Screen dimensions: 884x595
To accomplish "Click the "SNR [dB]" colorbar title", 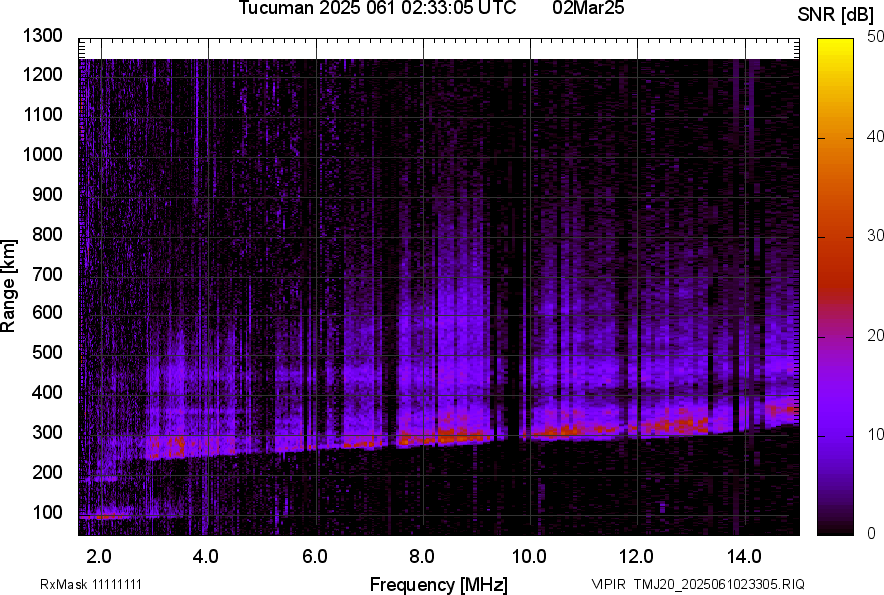I will (x=836, y=14).
